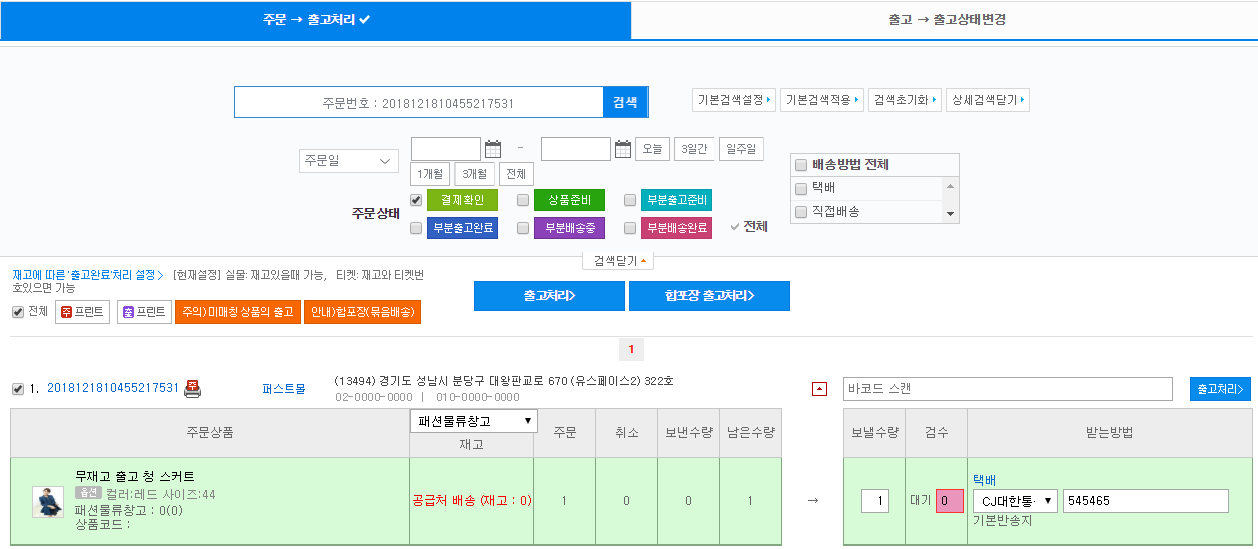1258x549 pixels.
Task: Open the start date calendar picker
Action: 492,150
